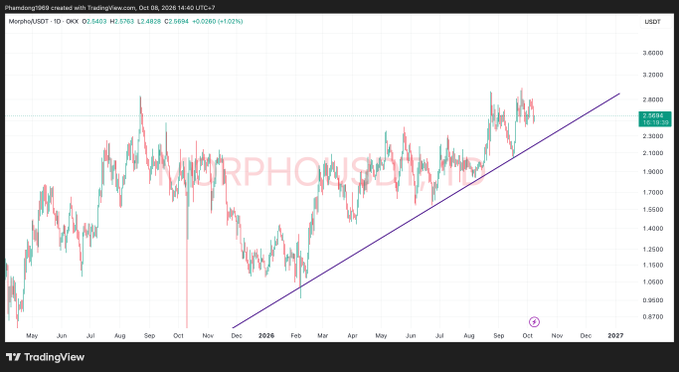Click the 0.9500 price axis label
The image size is (679, 372).
coord(653,300)
